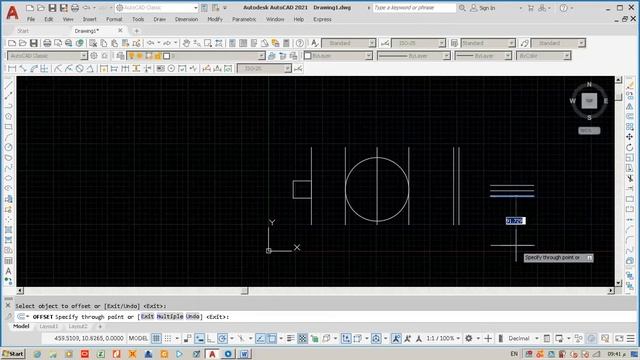Open the Modify menu

[x=215, y=19]
